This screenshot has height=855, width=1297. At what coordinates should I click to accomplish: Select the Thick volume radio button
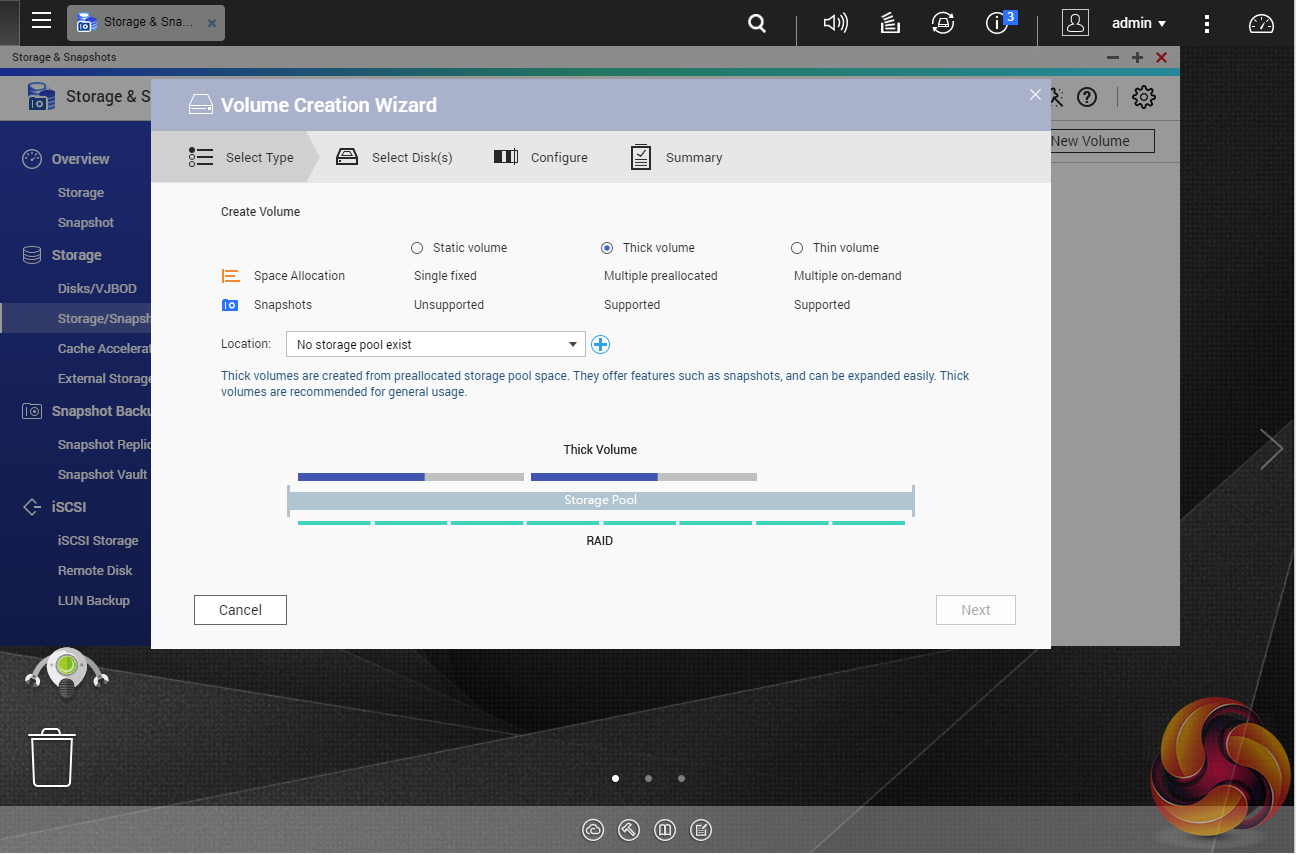[x=607, y=248]
